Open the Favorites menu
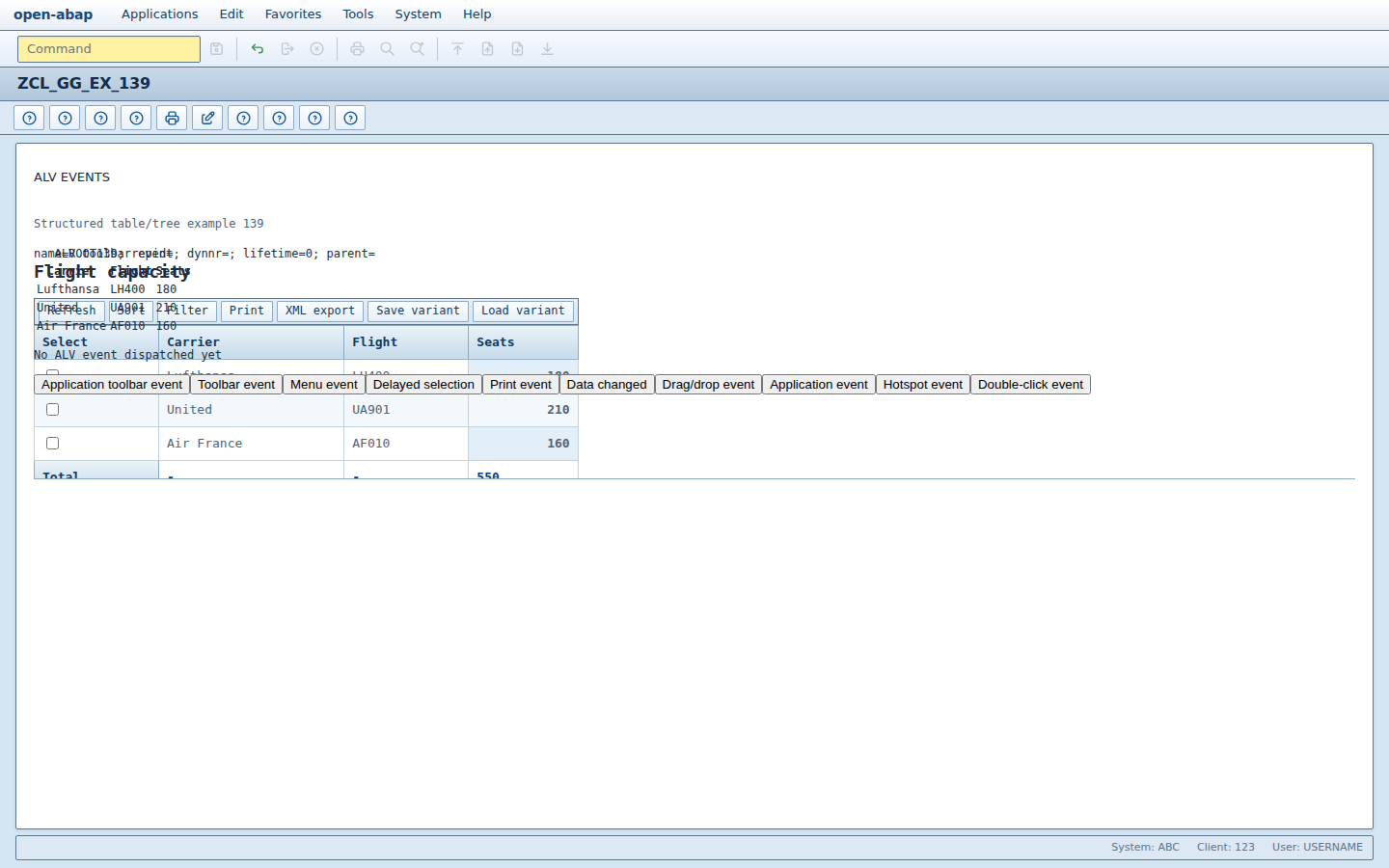Screen dimensions: 1389x868 click(x=293, y=14)
